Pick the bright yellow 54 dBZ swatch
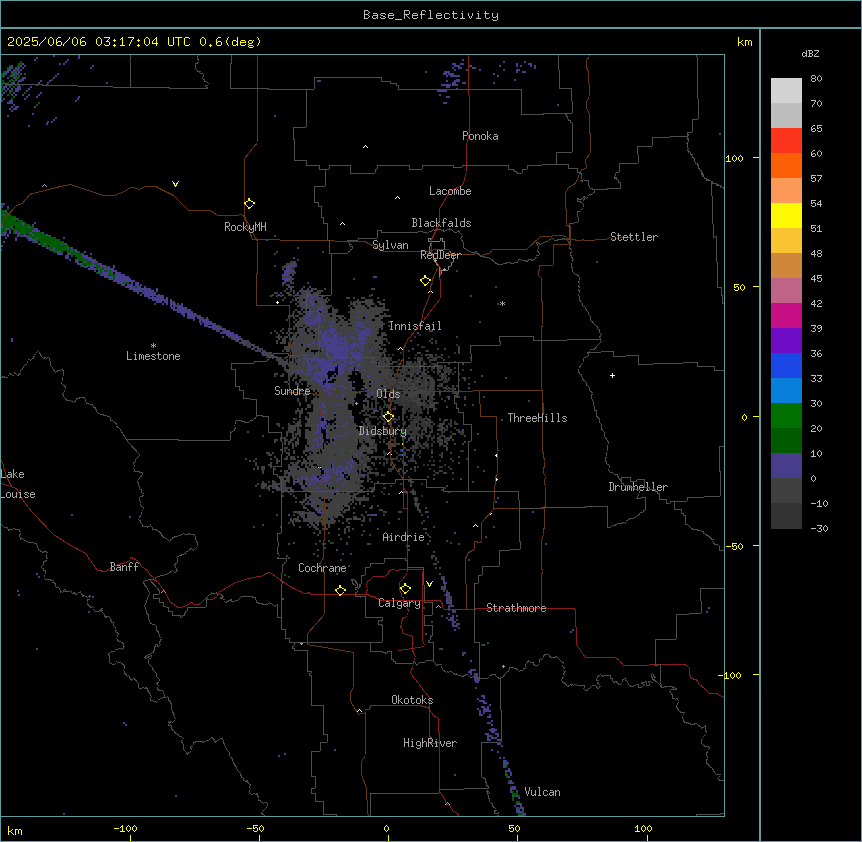 point(786,215)
